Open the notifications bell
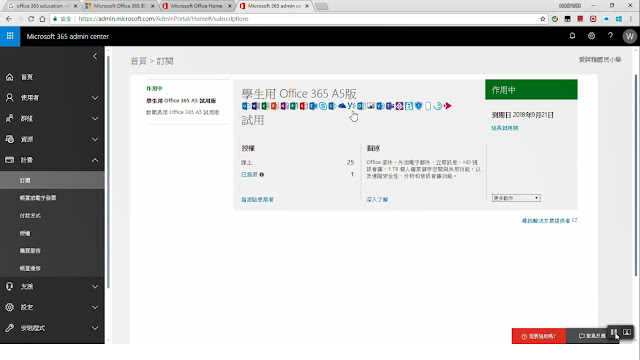 [572, 36]
